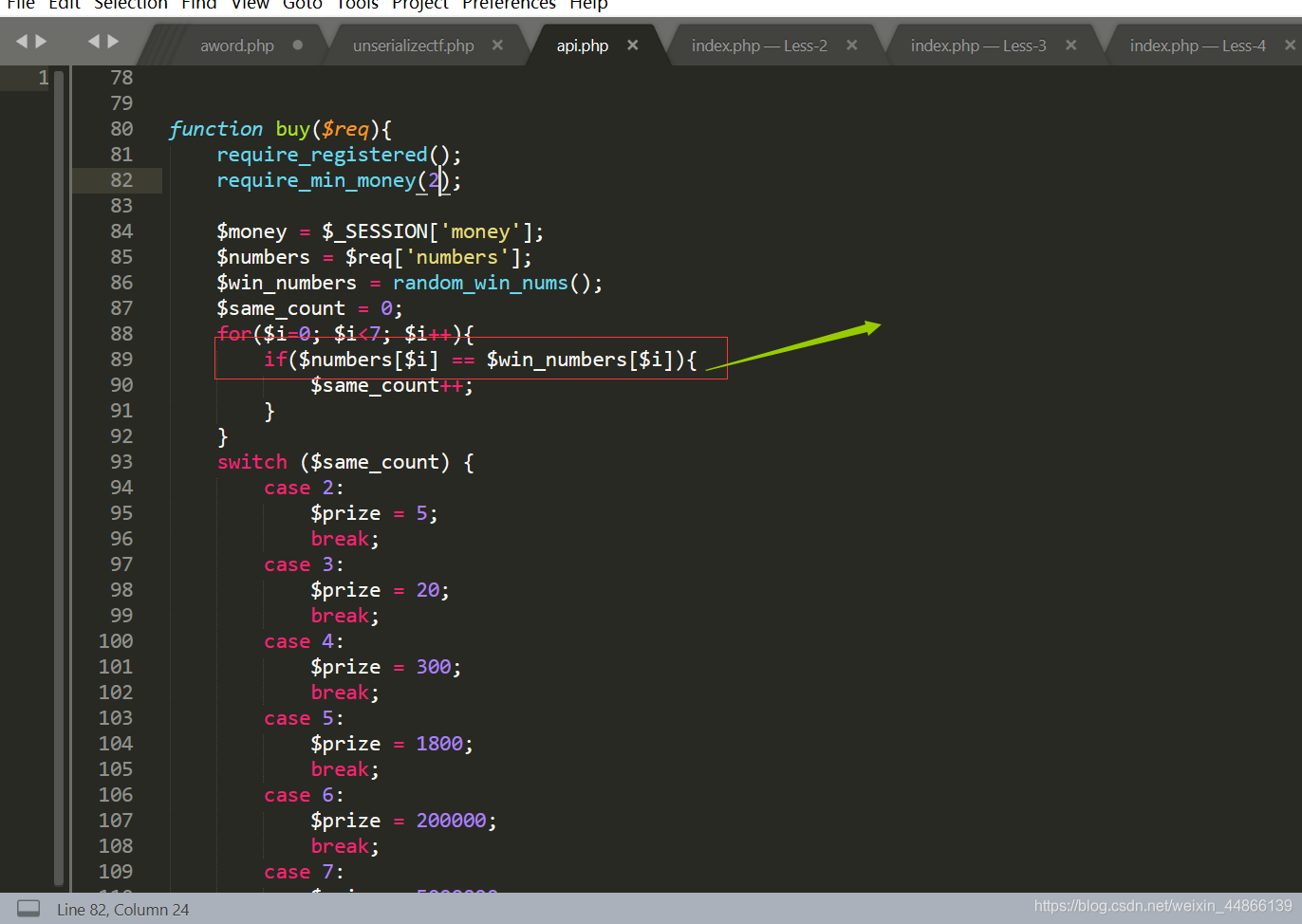Open the index.php — Less-3 tab
The width and height of the screenshot is (1302, 924).
point(978,46)
